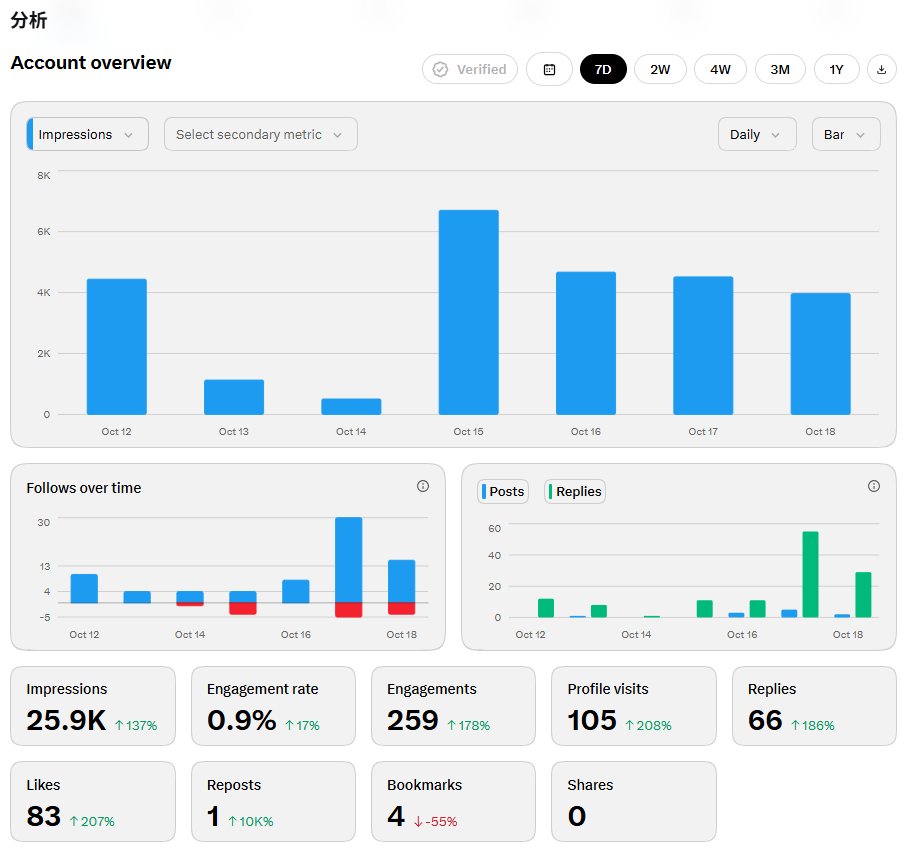Viewport: 910px width, 860px height.
Task: Open the Profile visits 105 card
Action: (x=634, y=706)
